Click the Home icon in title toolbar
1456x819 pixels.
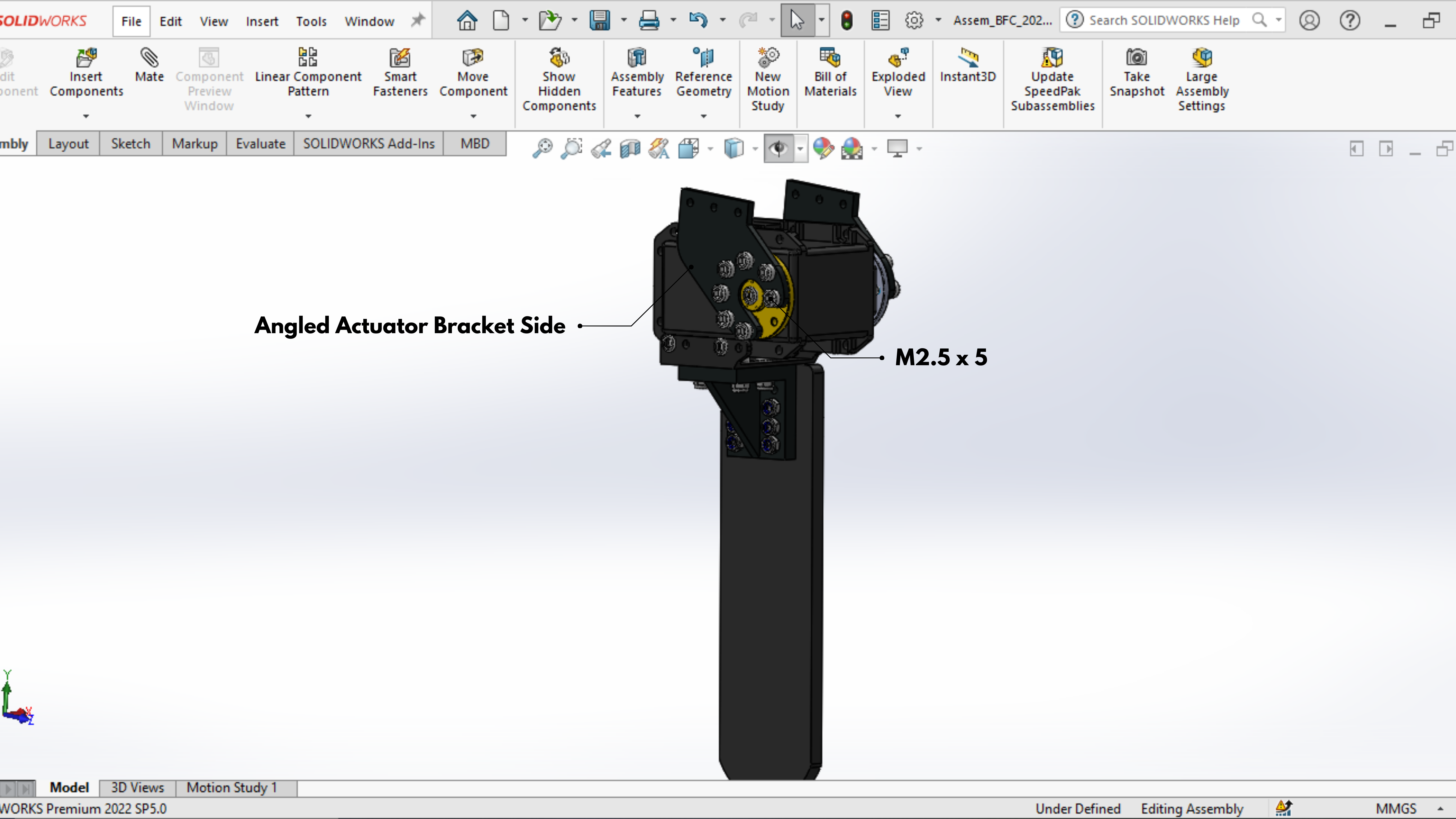tap(467, 20)
